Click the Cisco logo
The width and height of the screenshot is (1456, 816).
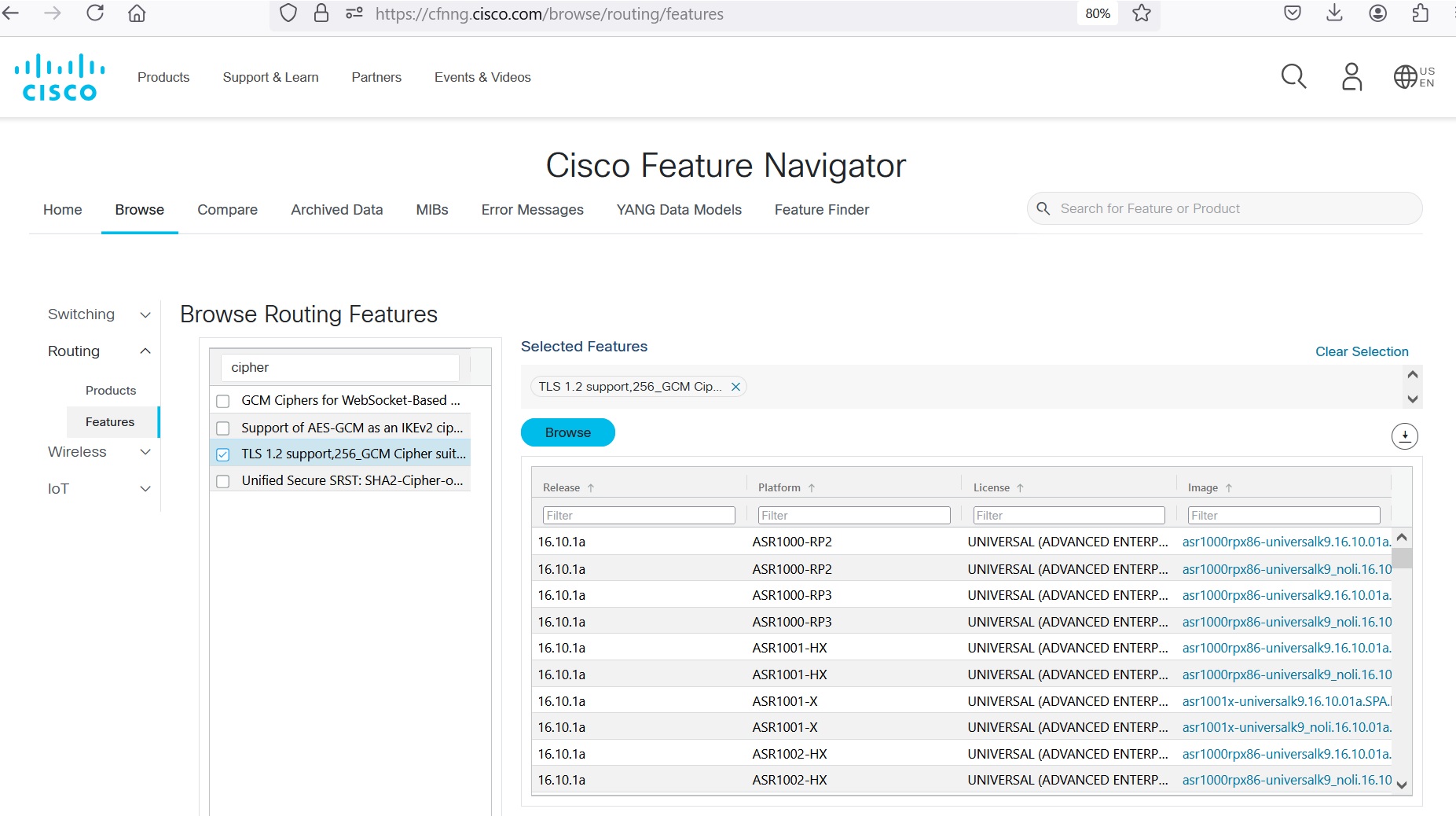pos(60,77)
